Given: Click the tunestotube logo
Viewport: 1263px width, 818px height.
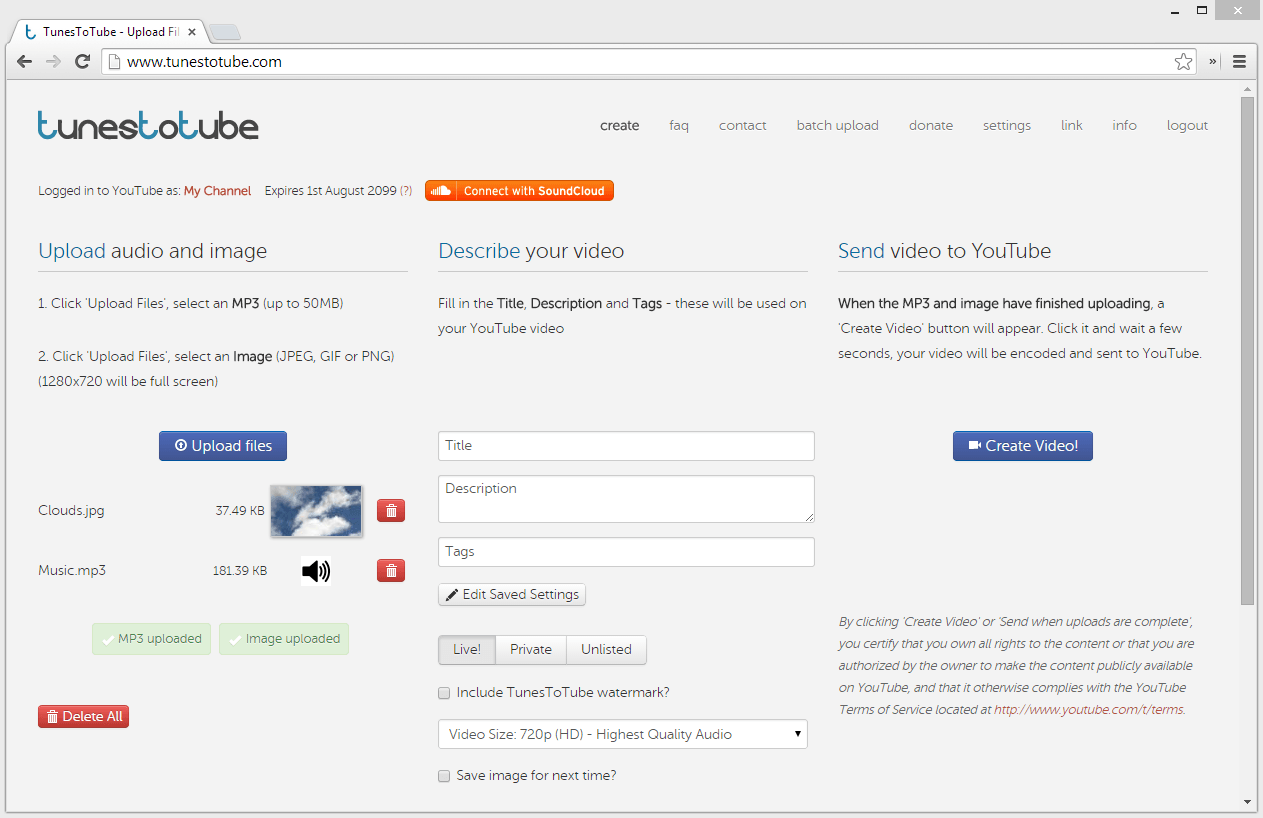Looking at the screenshot, I should click(148, 125).
